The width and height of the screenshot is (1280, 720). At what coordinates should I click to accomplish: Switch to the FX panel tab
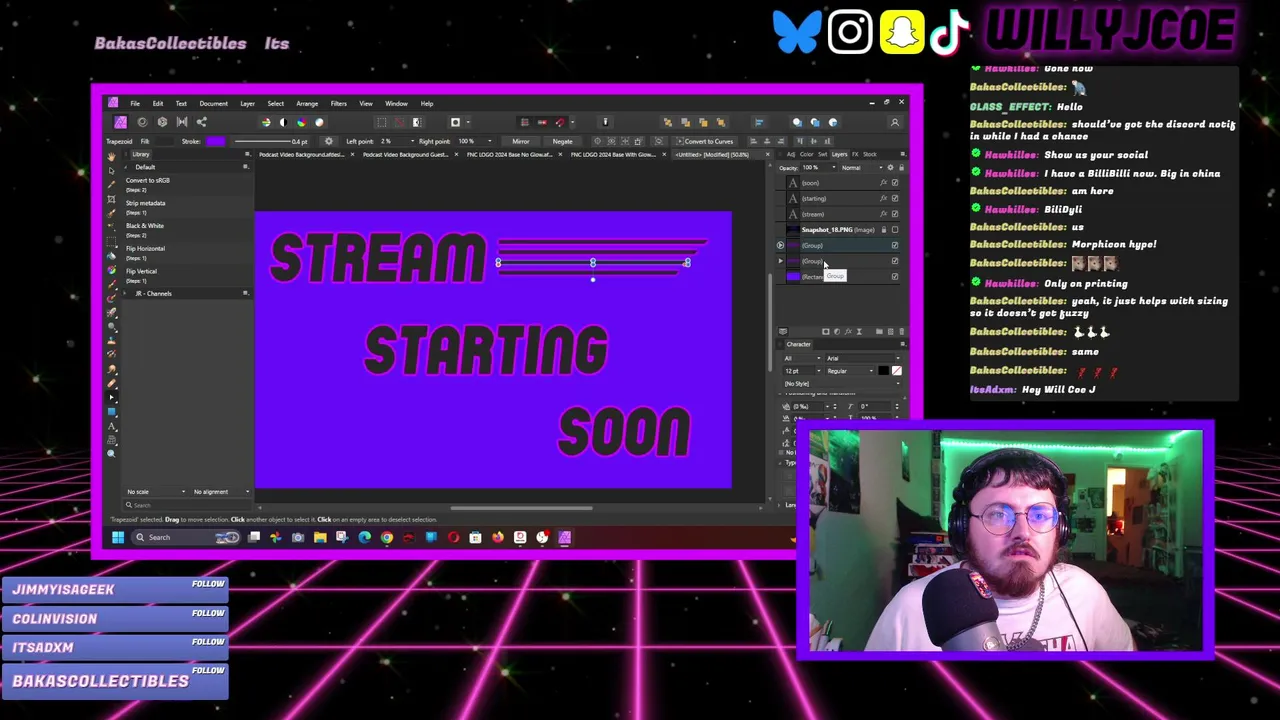[x=855, y=154]
